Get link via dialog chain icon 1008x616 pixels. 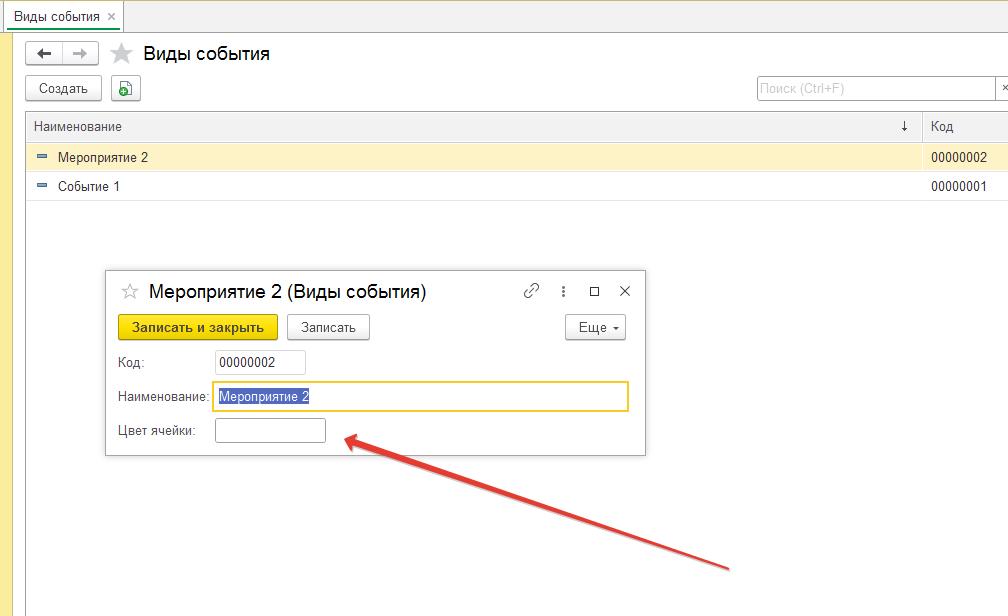tap(532, 291)
